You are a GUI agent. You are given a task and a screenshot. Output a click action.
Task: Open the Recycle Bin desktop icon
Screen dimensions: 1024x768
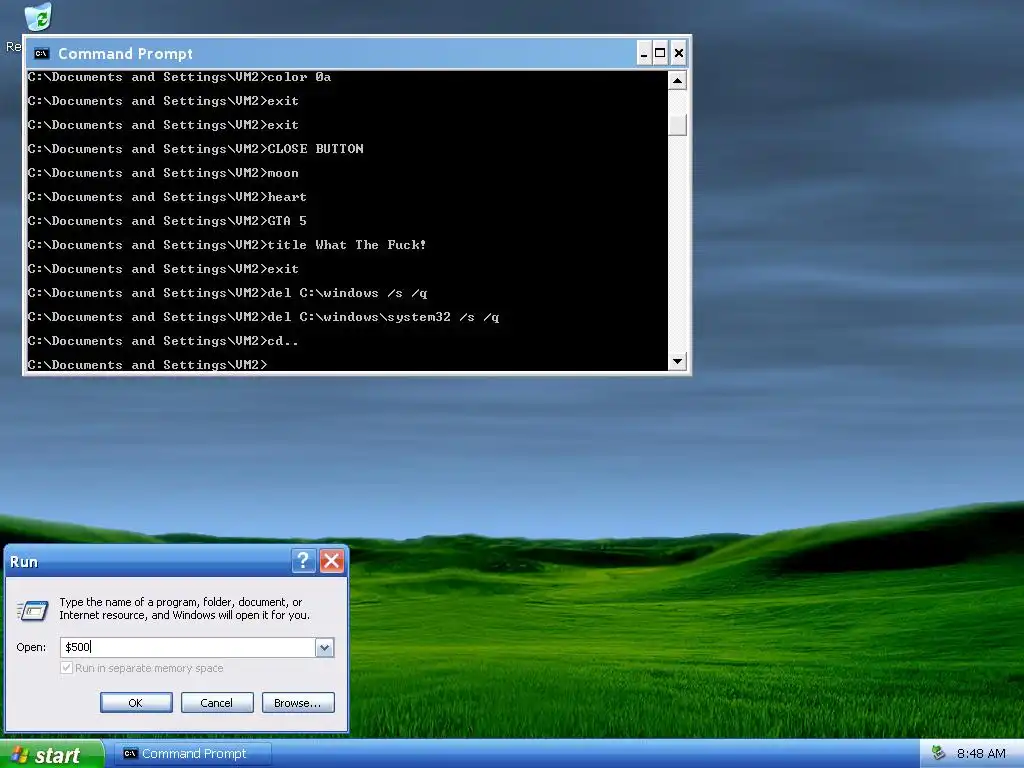[38, 17]
